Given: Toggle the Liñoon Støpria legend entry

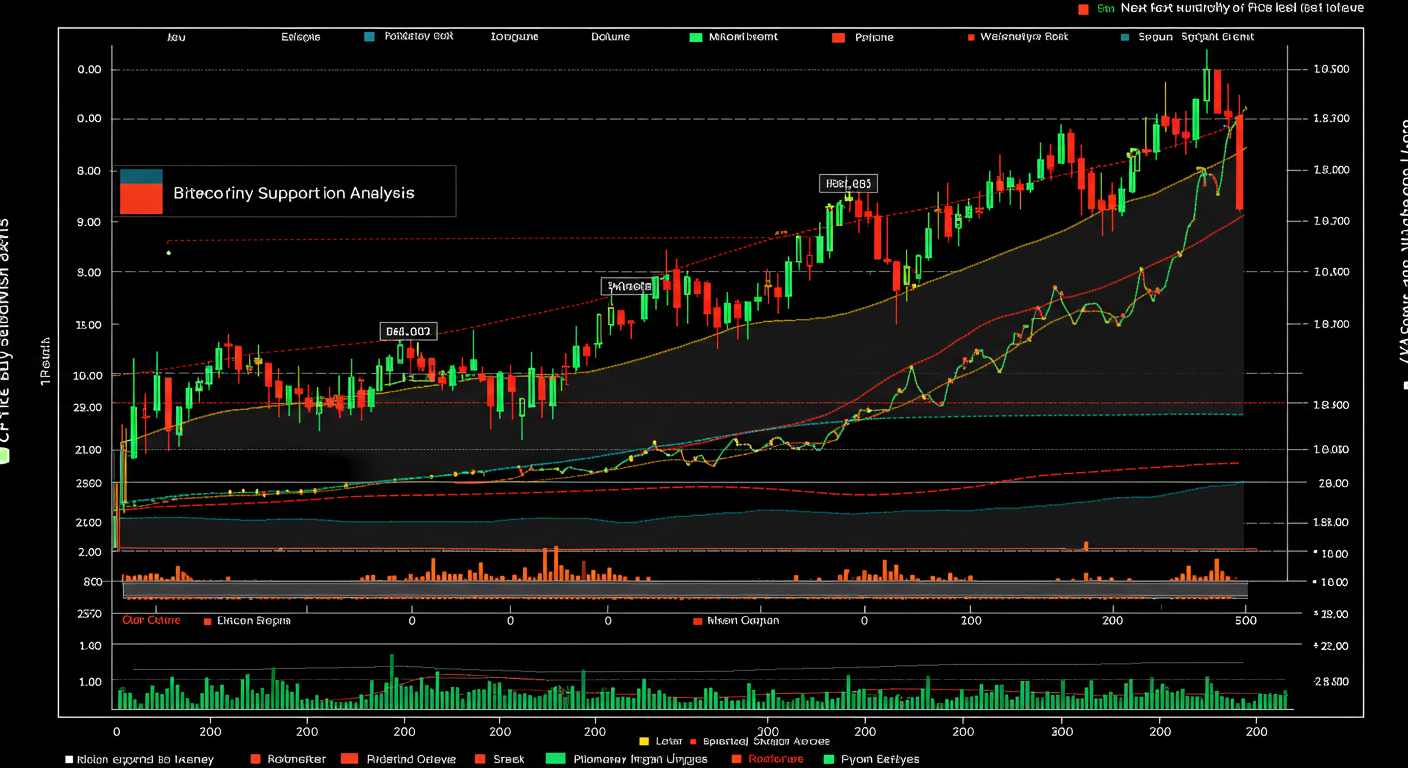Looking at the screenshot, I should point(247,621).
